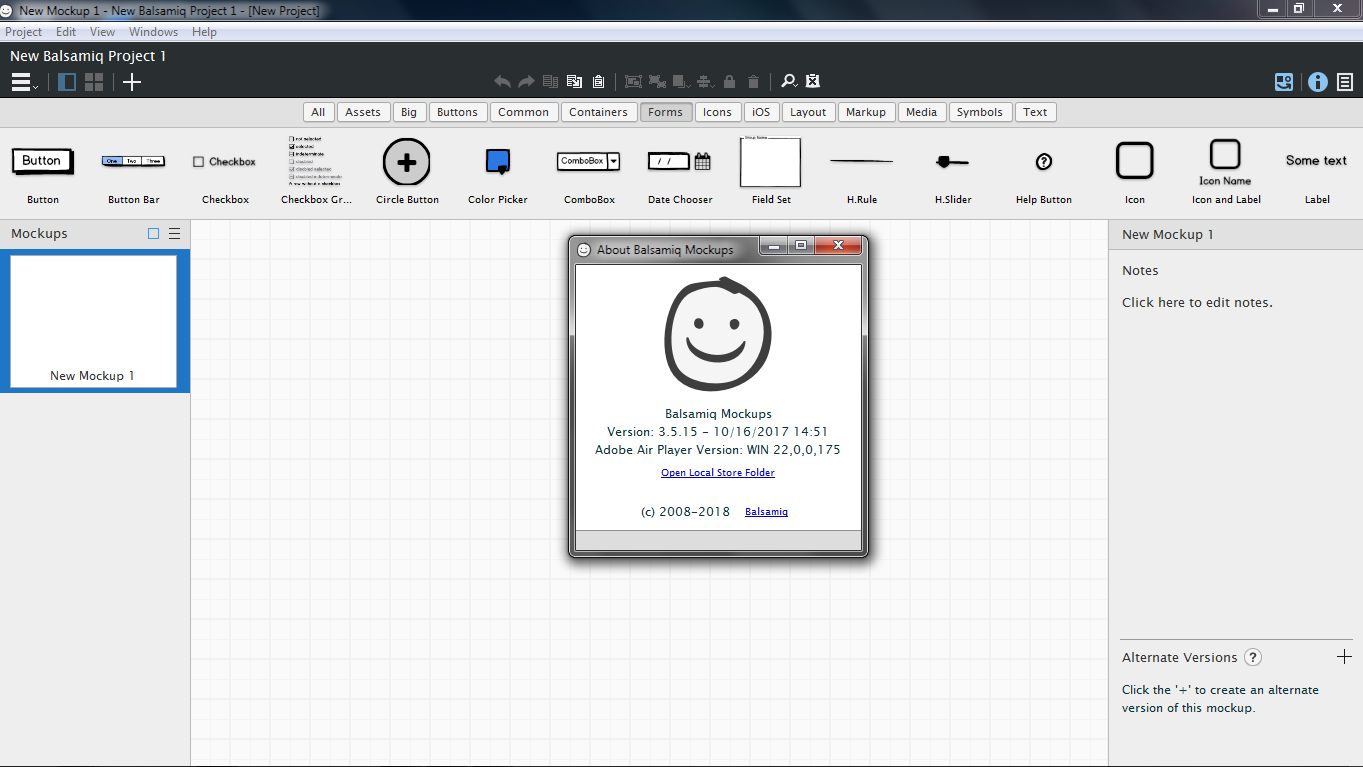
Task: Click the Balsamiq link in the About dialog
Action: (766, 511)
